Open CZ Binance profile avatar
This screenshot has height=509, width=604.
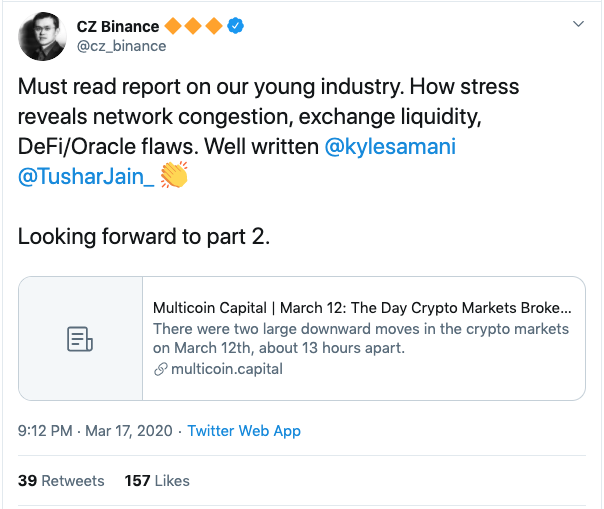click(42, 36)
